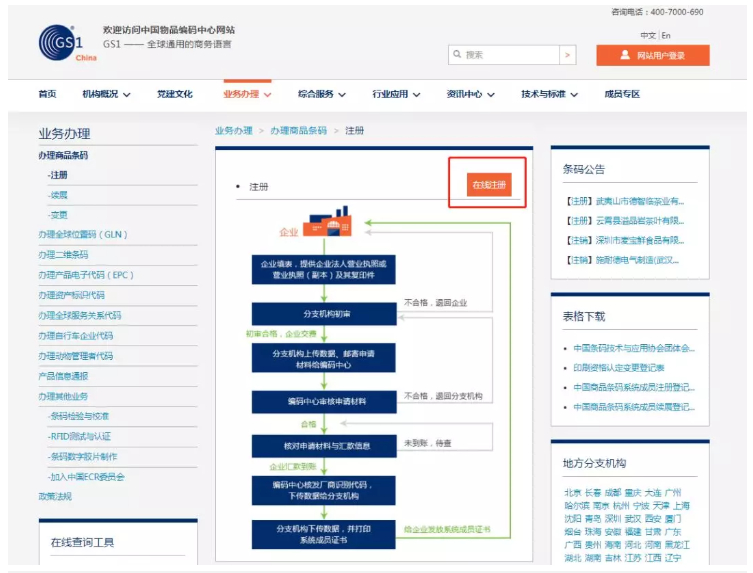The width and height of the screenshot is (753, 573).
Task: Click the factory enterprise icon in flowchart
Action: (x=322, y=226)
